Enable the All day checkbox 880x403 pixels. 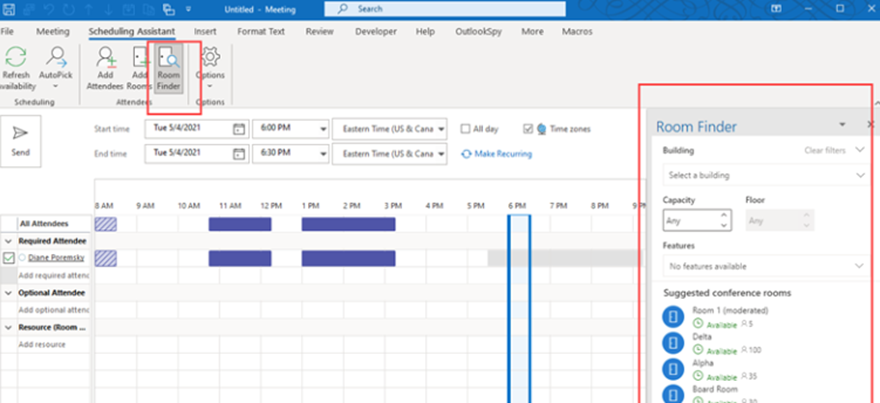(465, 129)
